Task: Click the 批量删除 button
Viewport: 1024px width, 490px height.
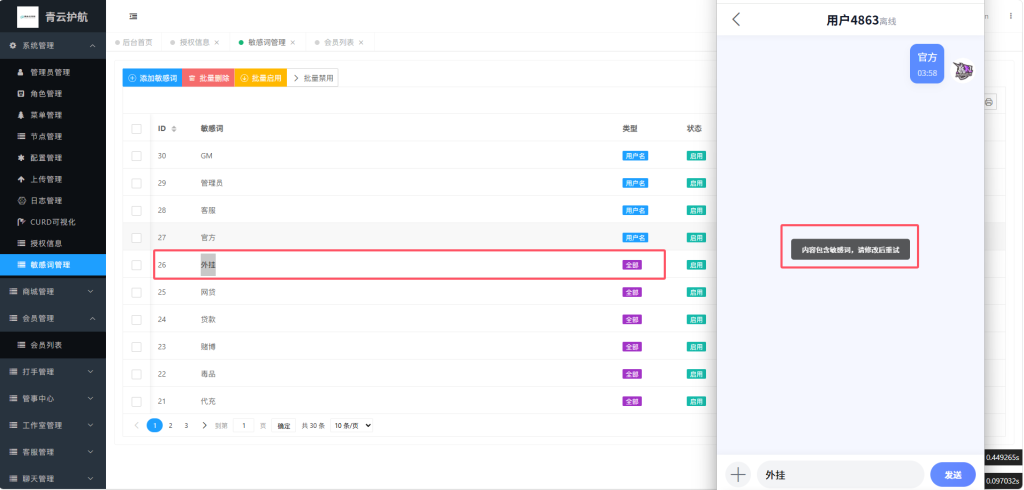Action: point(208,78)
